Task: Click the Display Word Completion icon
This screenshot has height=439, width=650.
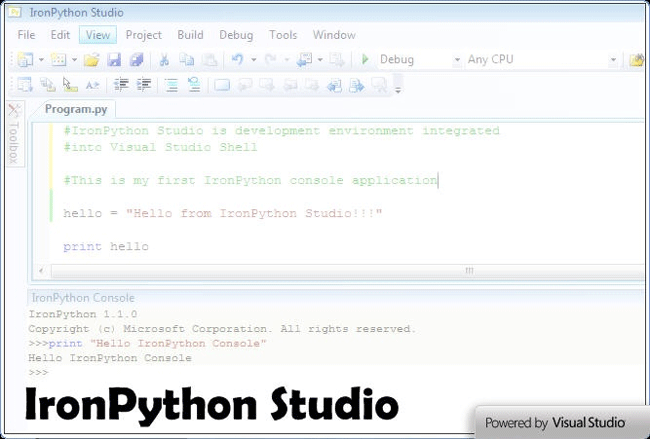Action: (92, 85)
